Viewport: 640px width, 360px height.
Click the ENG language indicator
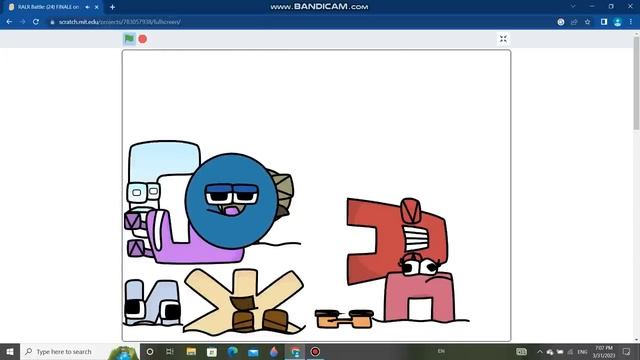coord(582,351)
